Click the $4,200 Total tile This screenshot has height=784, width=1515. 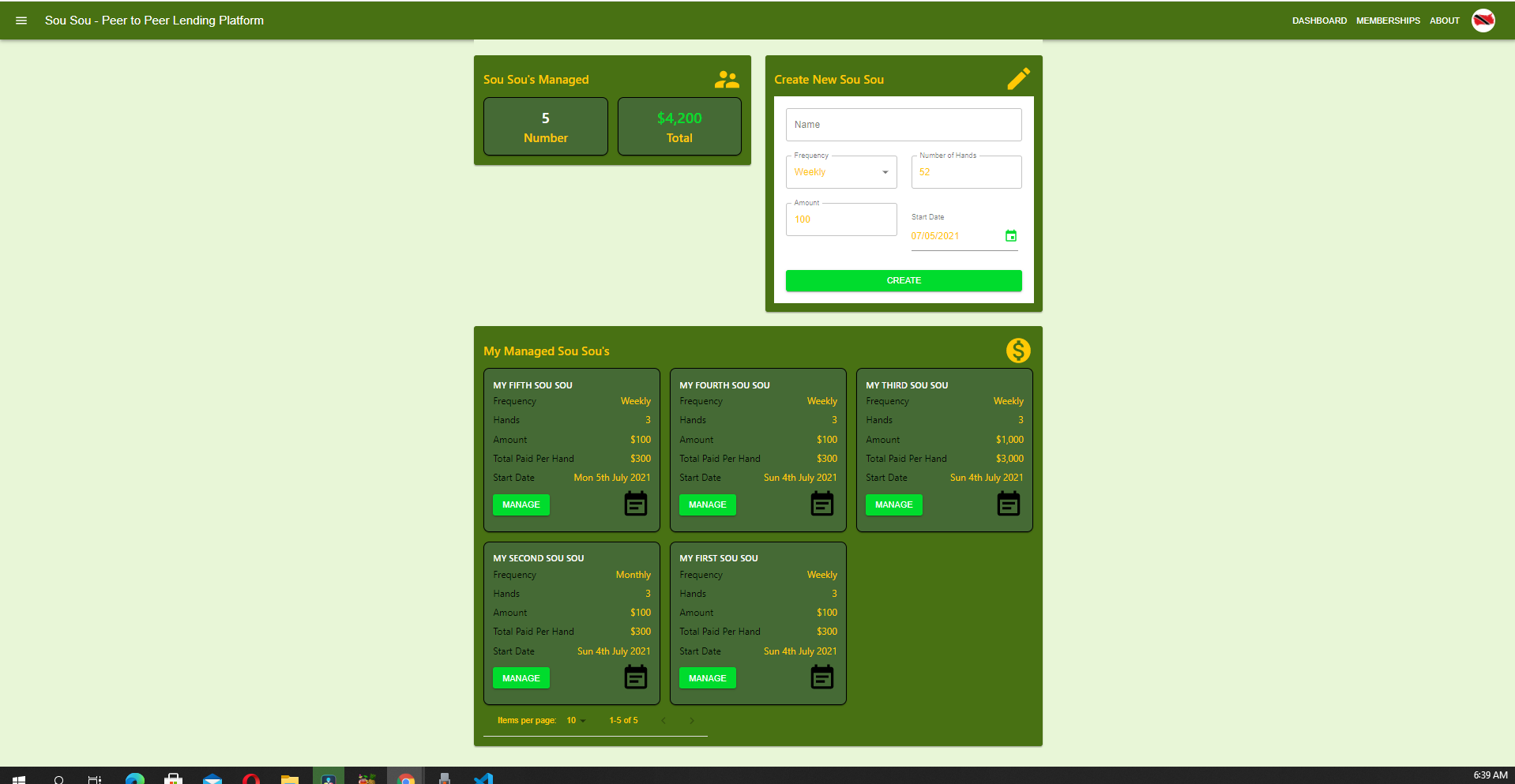[679, 126]
